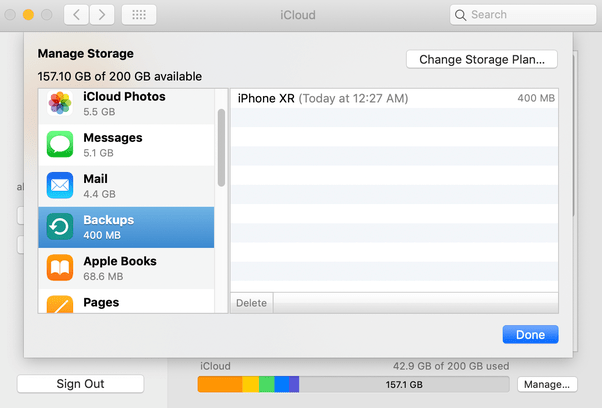Click the blue Done button
The image size is (602, 408).
tap(530, 335)
